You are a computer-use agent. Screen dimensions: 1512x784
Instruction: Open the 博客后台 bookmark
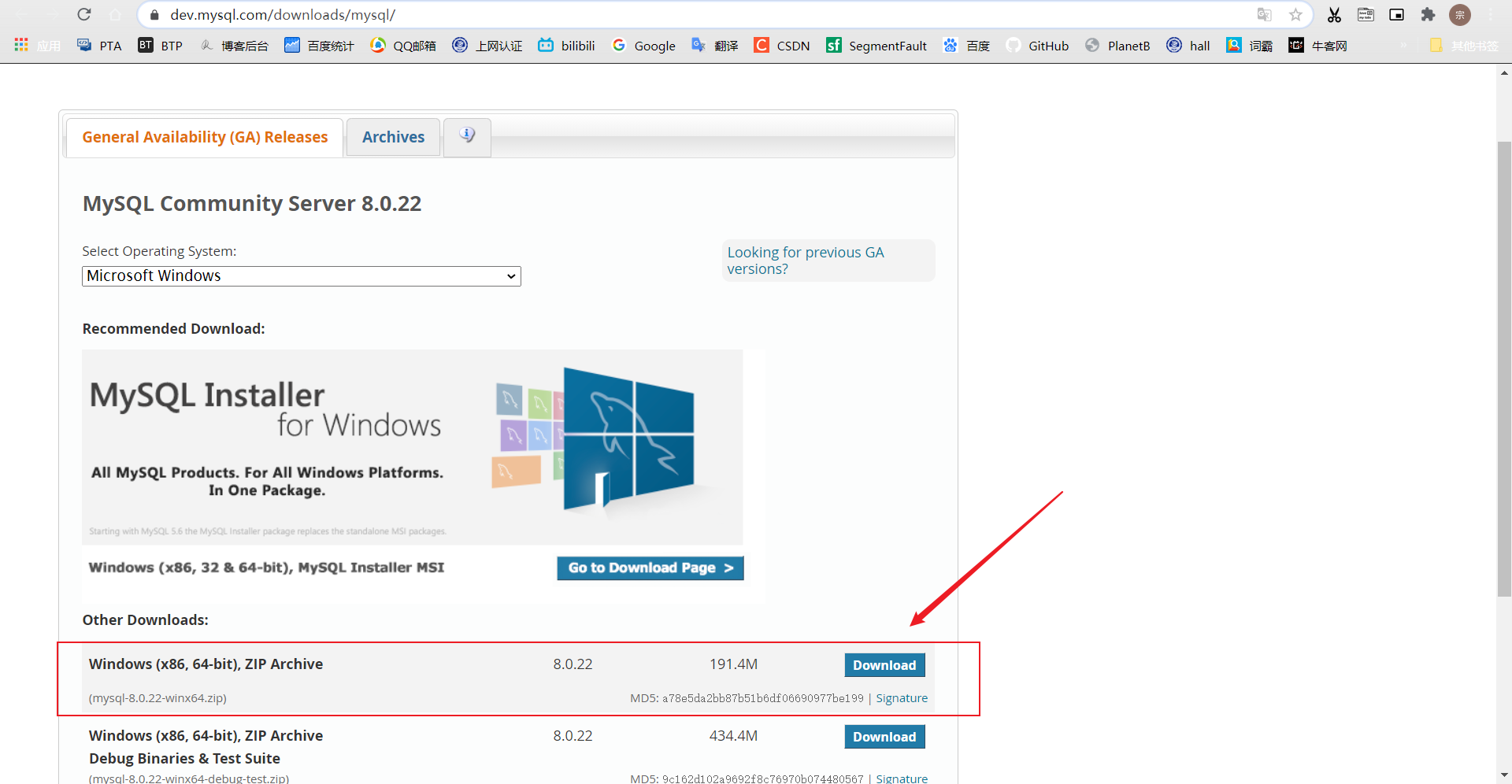pyautogui.click(x=234, y=46)
